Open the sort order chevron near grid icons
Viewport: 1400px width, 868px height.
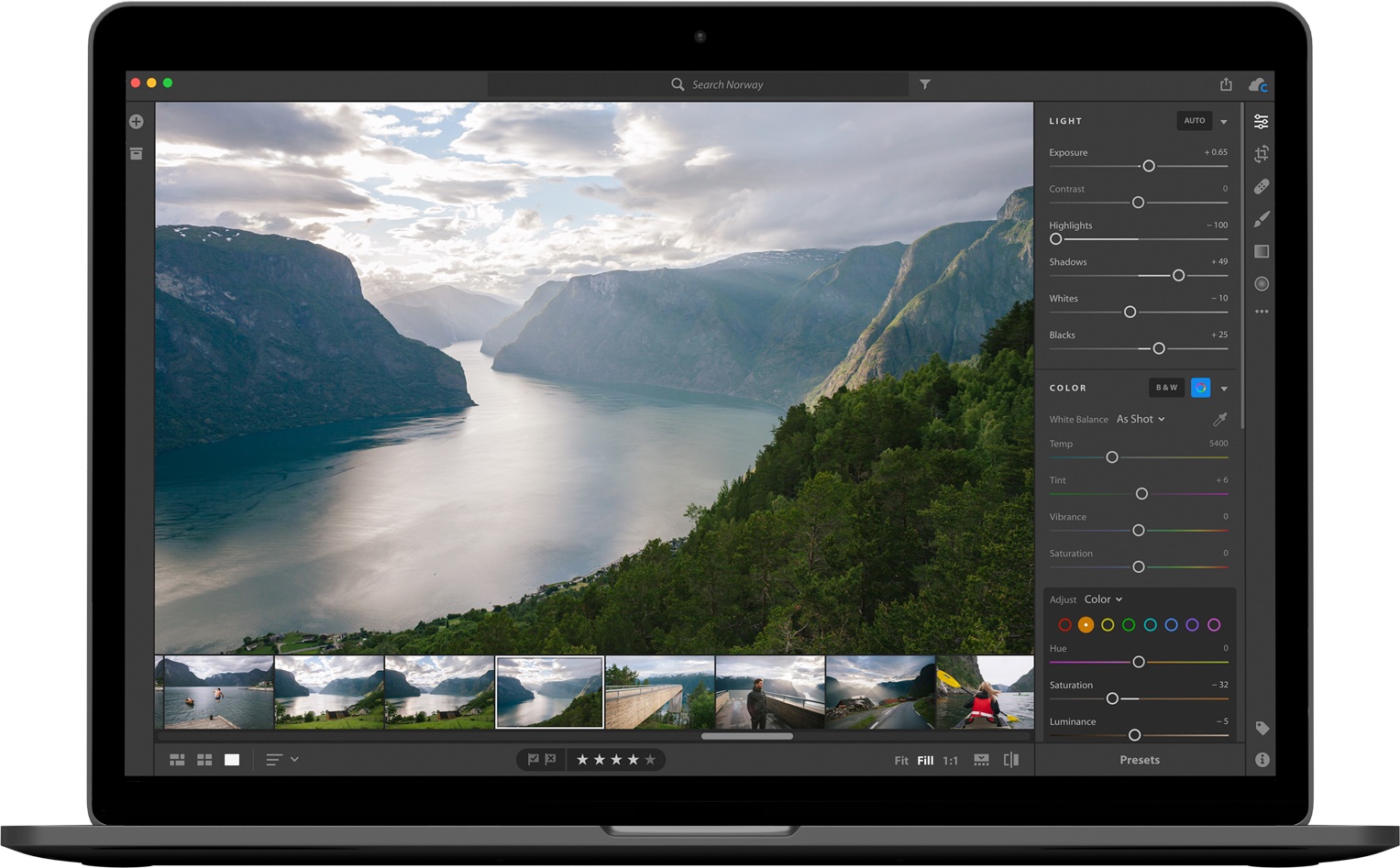[295, 759]
